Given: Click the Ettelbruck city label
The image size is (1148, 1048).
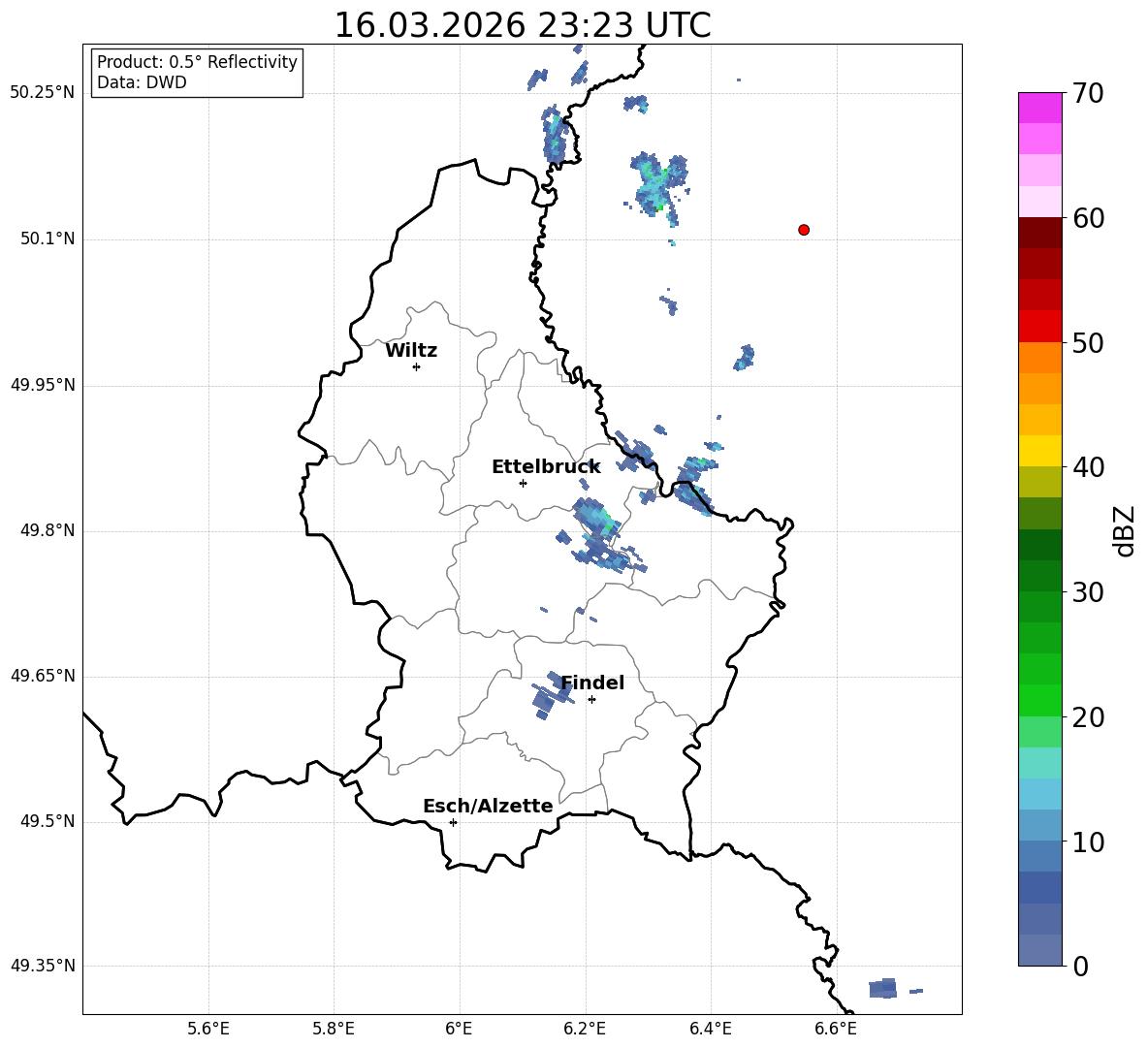Looking at the screenshot, I should 546,467.
